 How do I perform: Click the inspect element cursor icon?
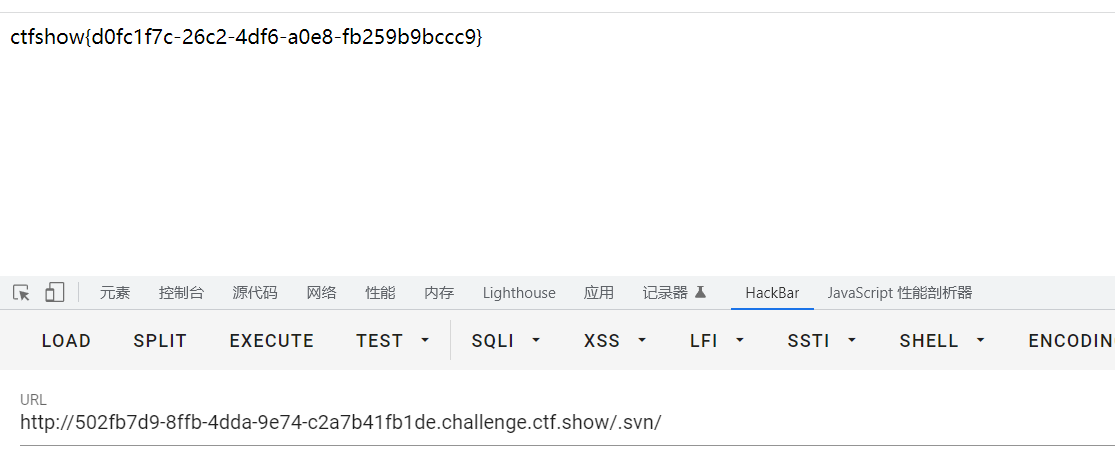click(x=21, y=292)
